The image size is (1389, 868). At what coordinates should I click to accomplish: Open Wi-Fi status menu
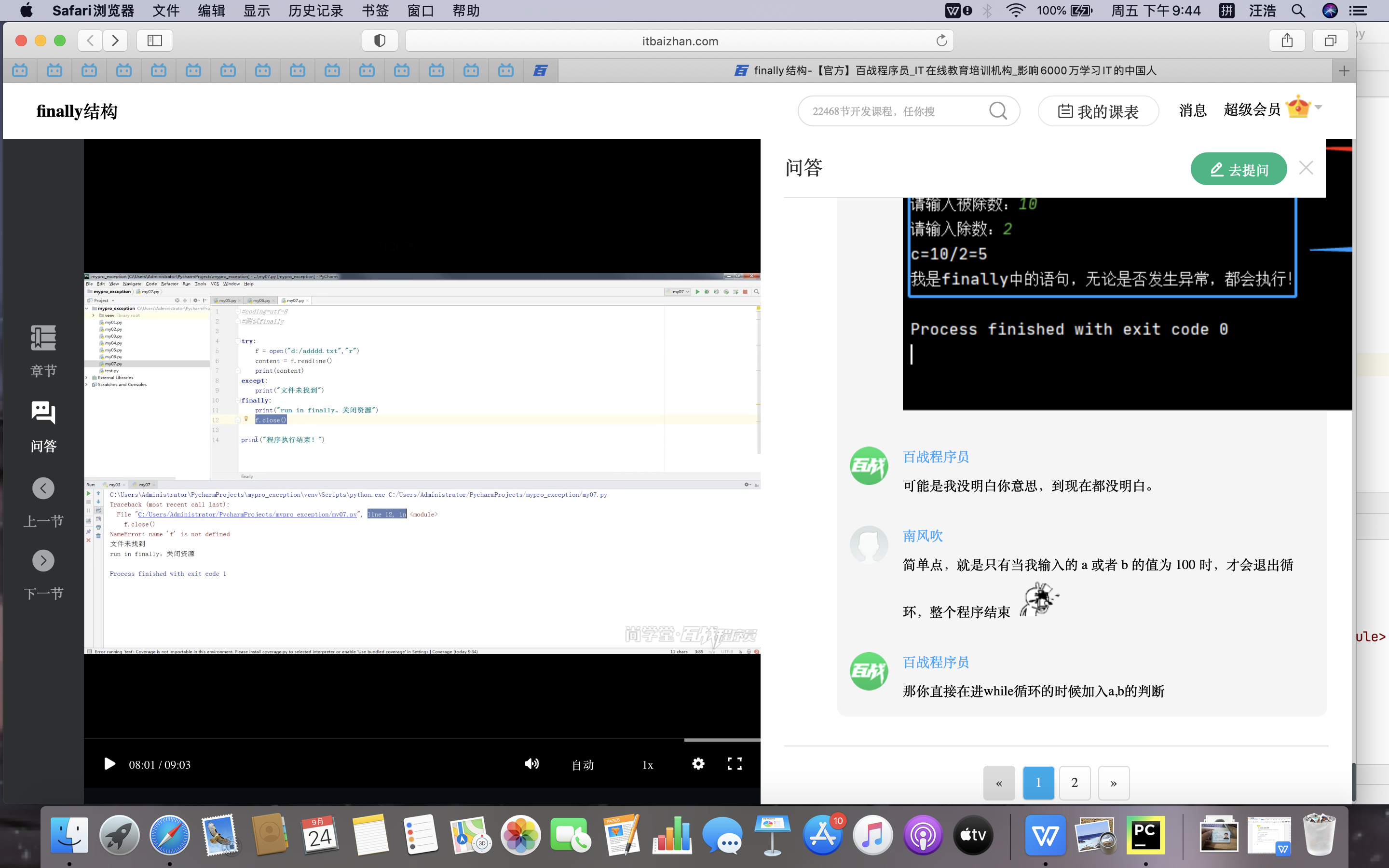coord(1016,10)
